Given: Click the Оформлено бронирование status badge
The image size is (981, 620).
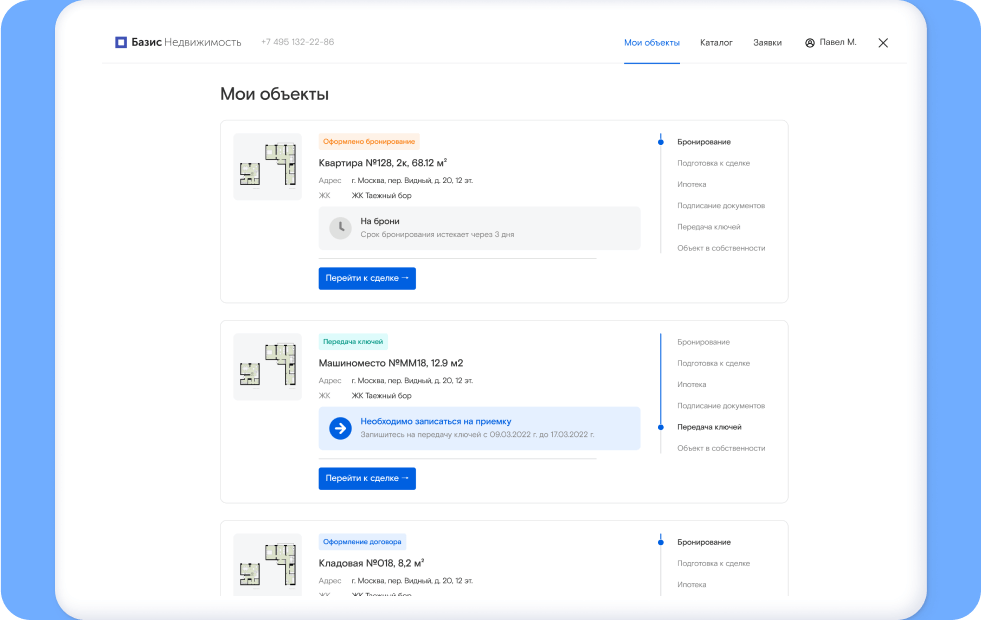Looking at the screenshot, I should [369, 142].
